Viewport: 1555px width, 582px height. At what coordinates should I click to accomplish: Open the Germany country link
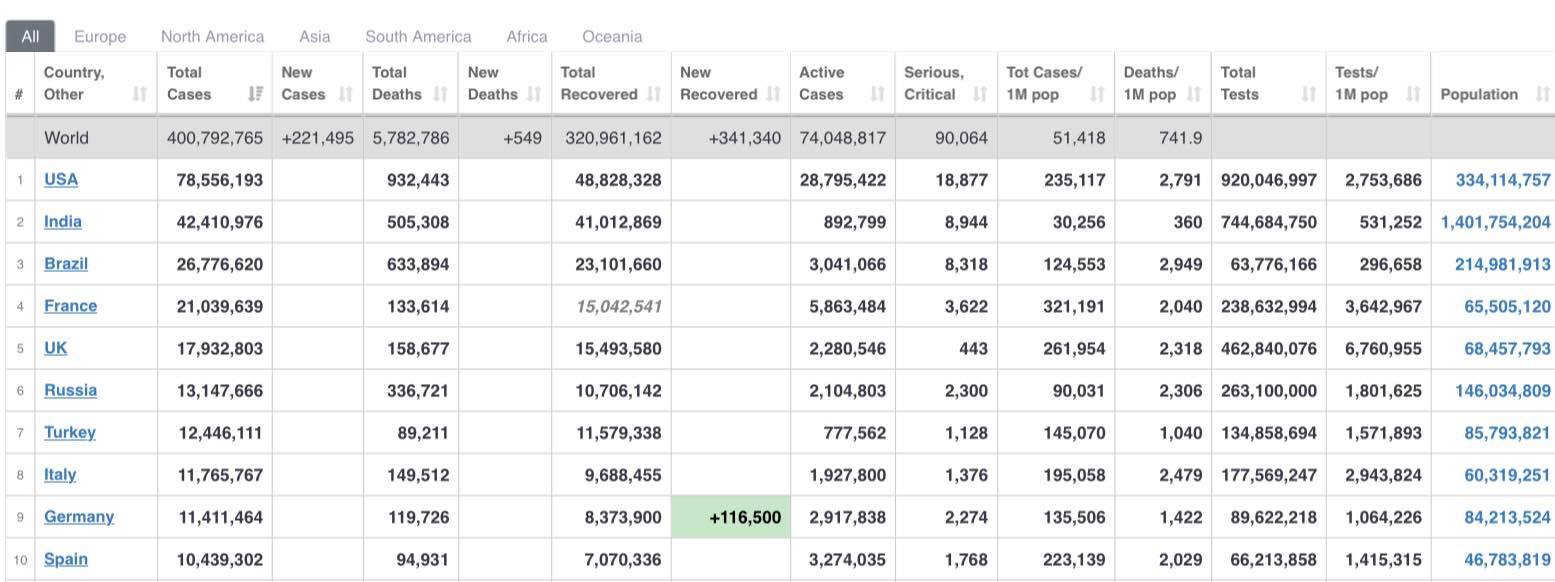click(79, 517)
